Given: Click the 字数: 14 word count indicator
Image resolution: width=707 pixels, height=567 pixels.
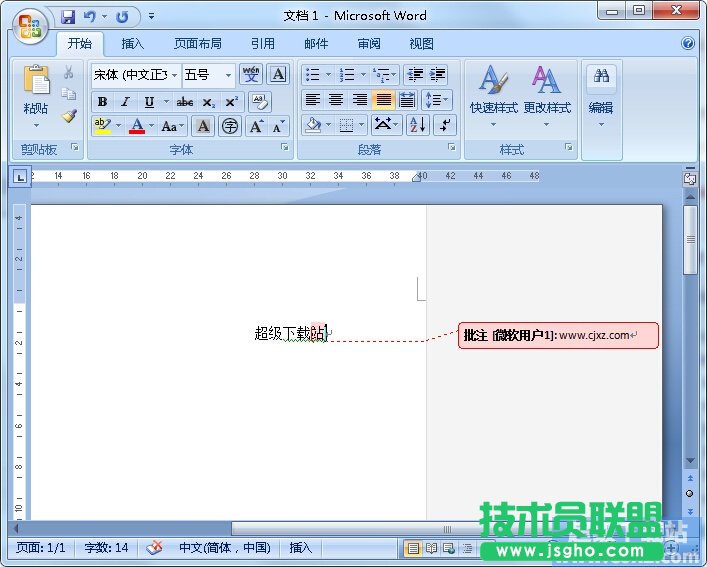Looking at the screenshot, I should [x=107, y=548].
